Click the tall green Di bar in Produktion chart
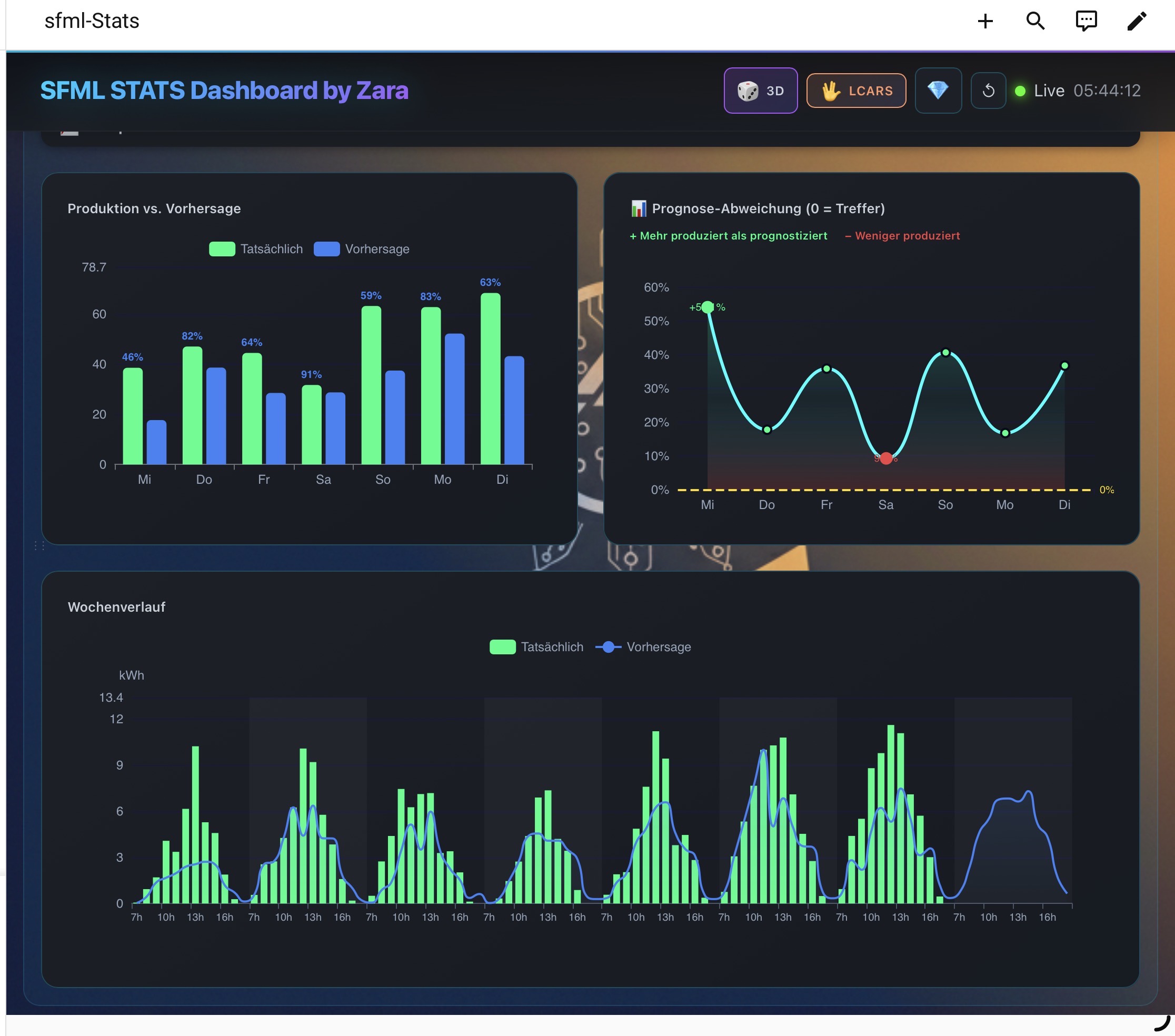 [490, 380]
